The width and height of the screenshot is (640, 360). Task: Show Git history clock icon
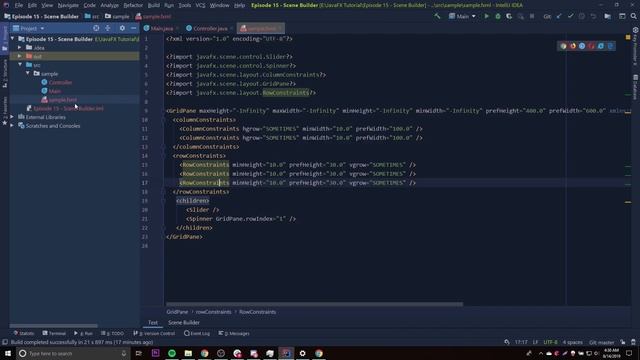click(582, 16)
